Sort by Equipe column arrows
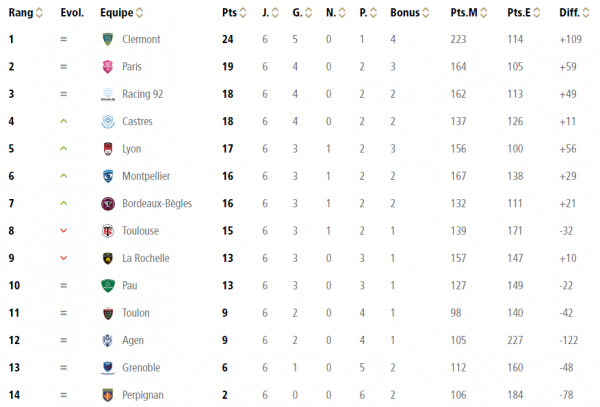This screenshot has width=600, height=407. pos(138,13)
